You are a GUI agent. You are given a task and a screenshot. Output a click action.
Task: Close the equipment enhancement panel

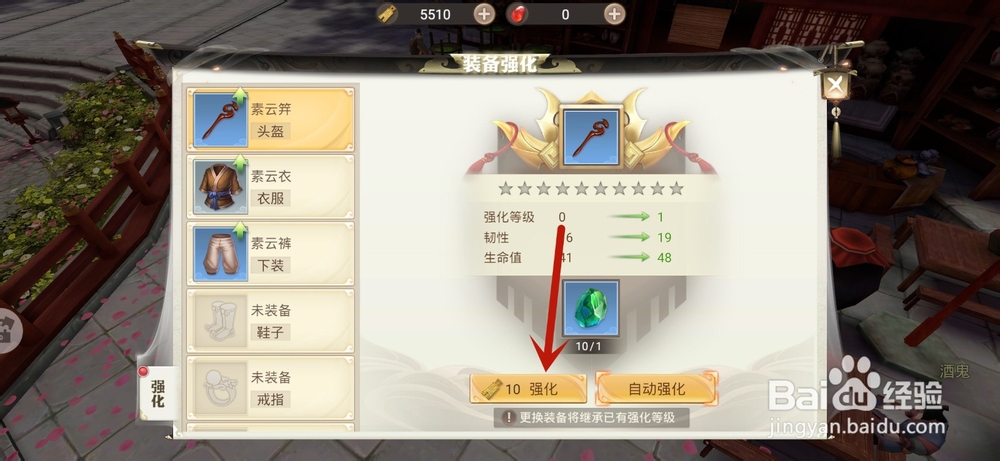[x=836, y=85]
